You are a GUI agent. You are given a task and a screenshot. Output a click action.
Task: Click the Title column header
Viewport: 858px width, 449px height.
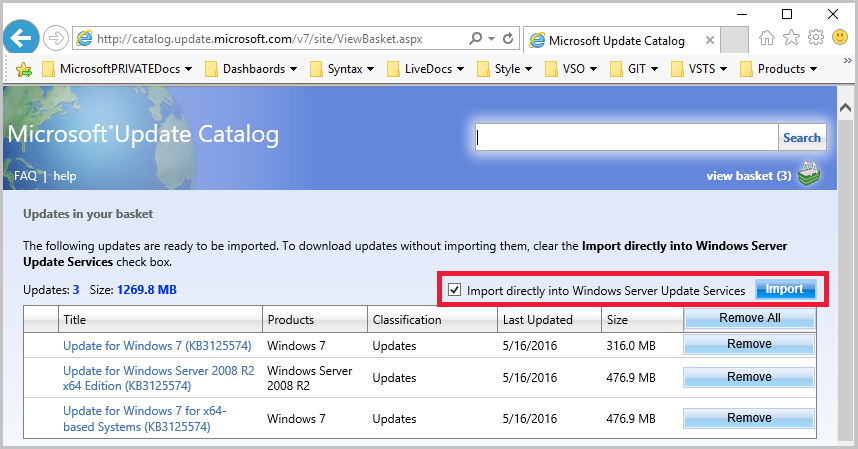[160, 319]
